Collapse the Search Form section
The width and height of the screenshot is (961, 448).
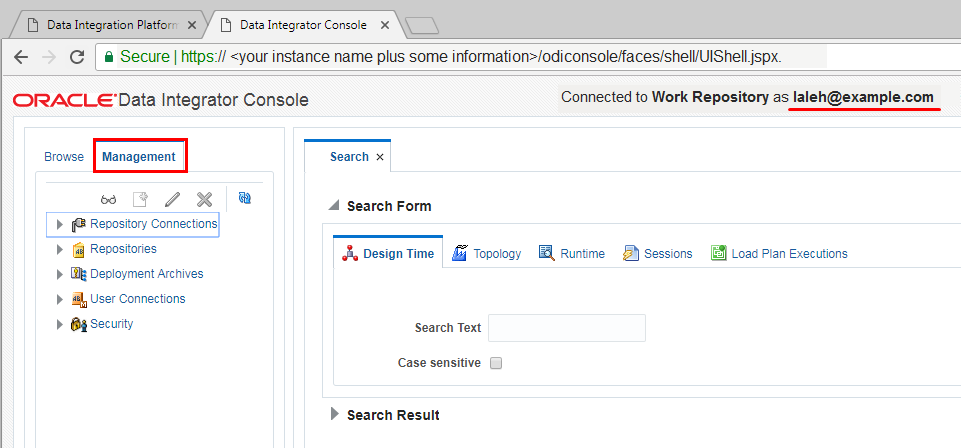tap(334, 206)
